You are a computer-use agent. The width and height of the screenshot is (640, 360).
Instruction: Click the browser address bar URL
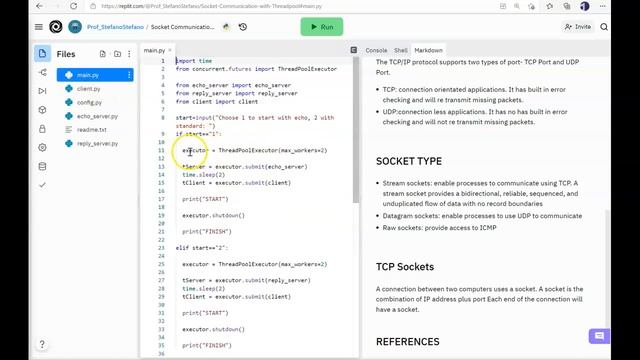pos(211,6)
